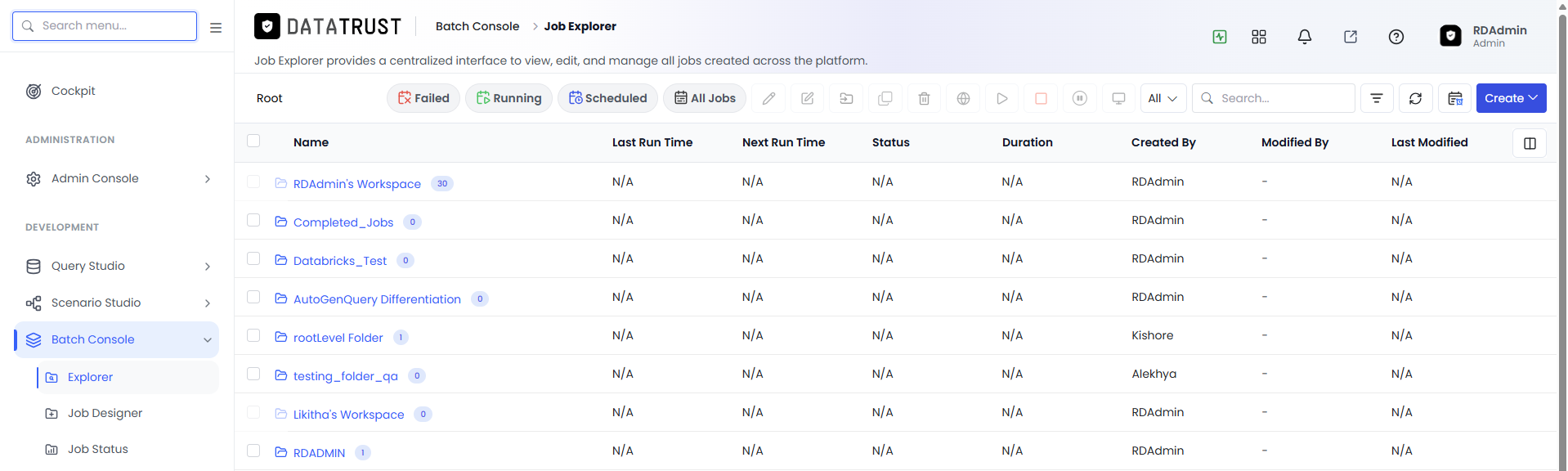Collapse sidebar with hamburger icon

[216, 27]
